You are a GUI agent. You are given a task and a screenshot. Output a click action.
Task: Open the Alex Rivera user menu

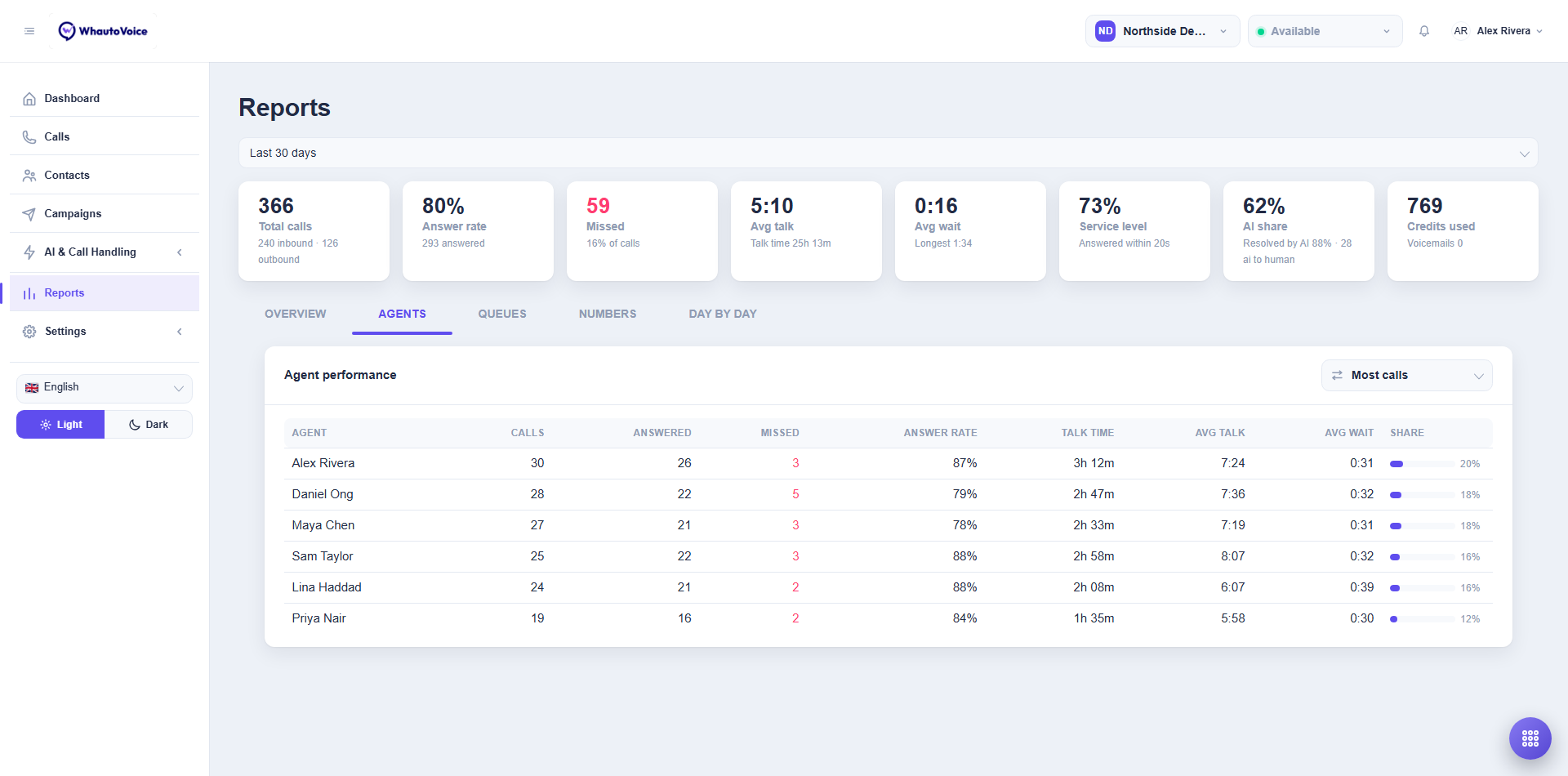pyautogui.click(x=1498, y=31)
